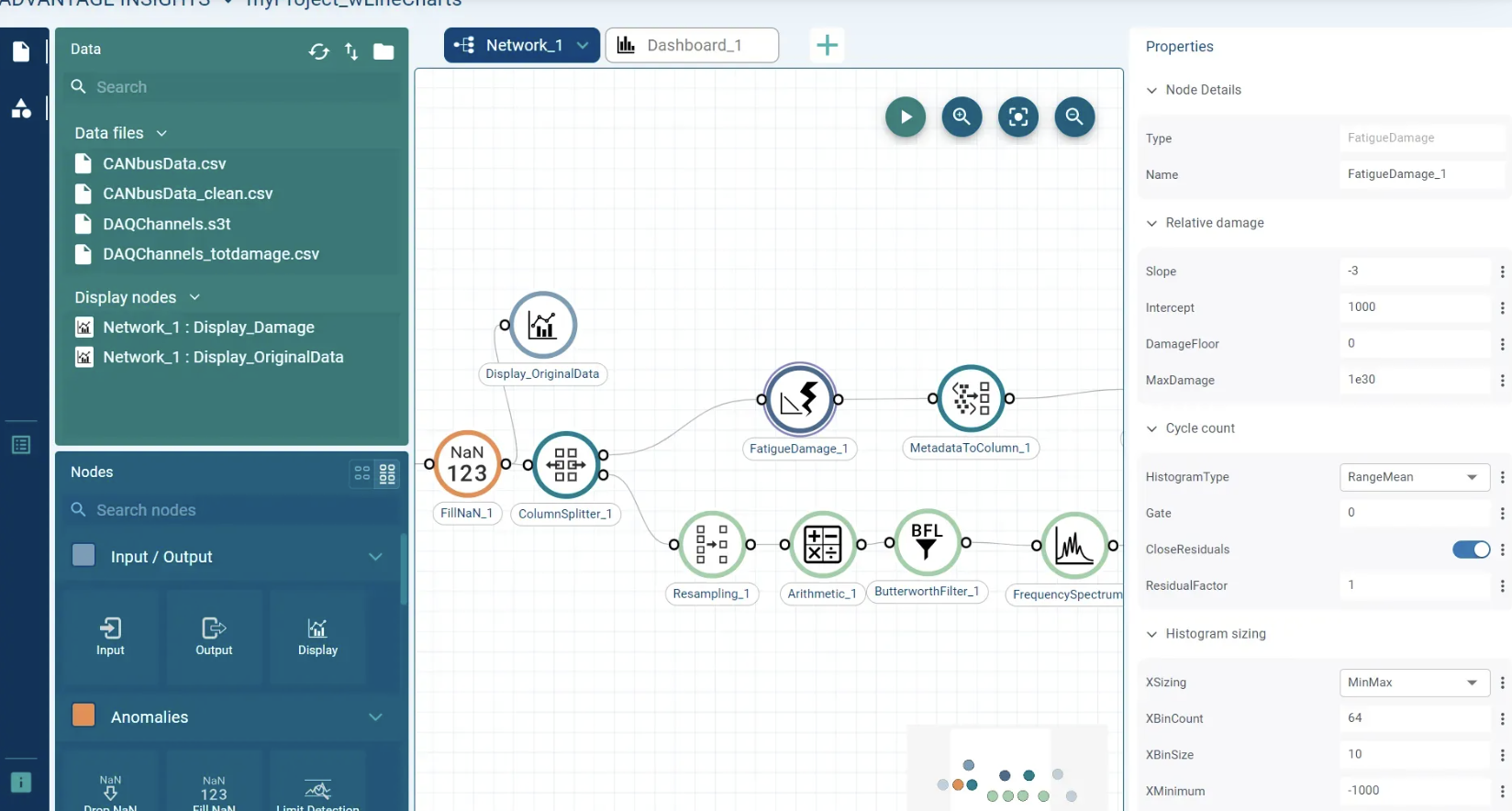The height and width of the screenshot is (811, 1512).
Task: Select the Arithmetic_1 node
Action: point(822,544)
